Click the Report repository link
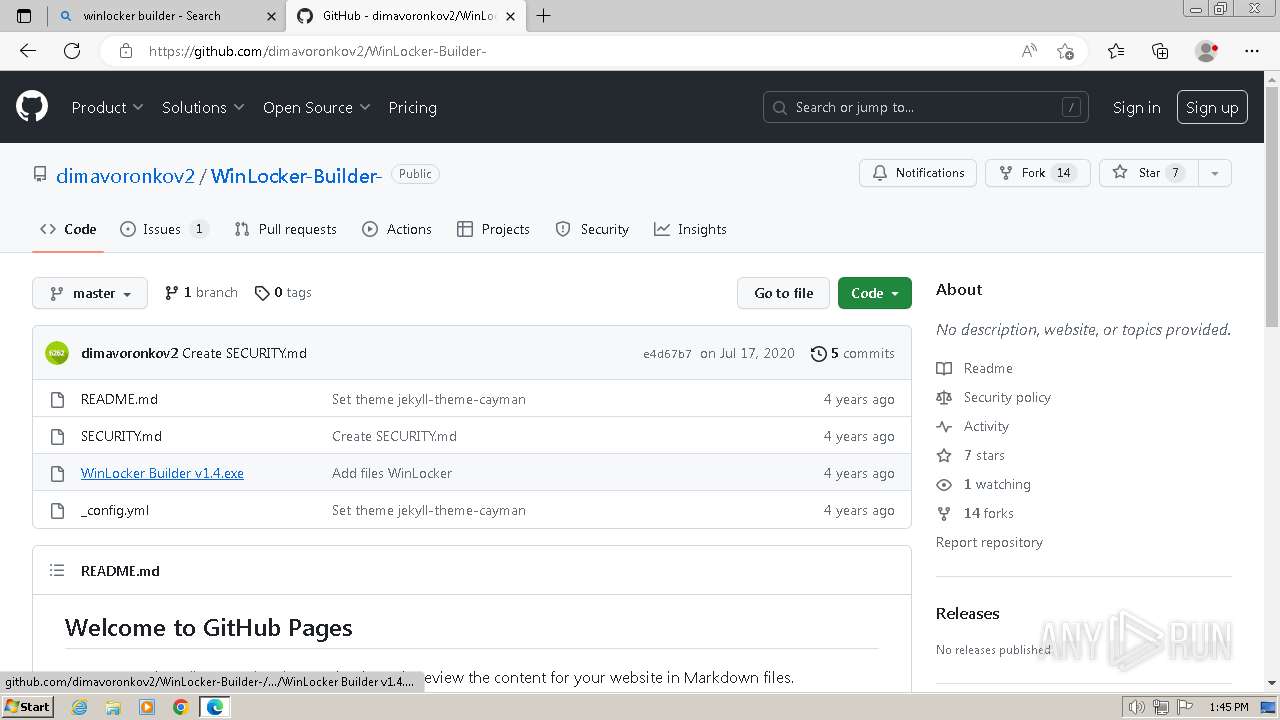This screenshot has width=1280, height=720. [x=989, y=542]
